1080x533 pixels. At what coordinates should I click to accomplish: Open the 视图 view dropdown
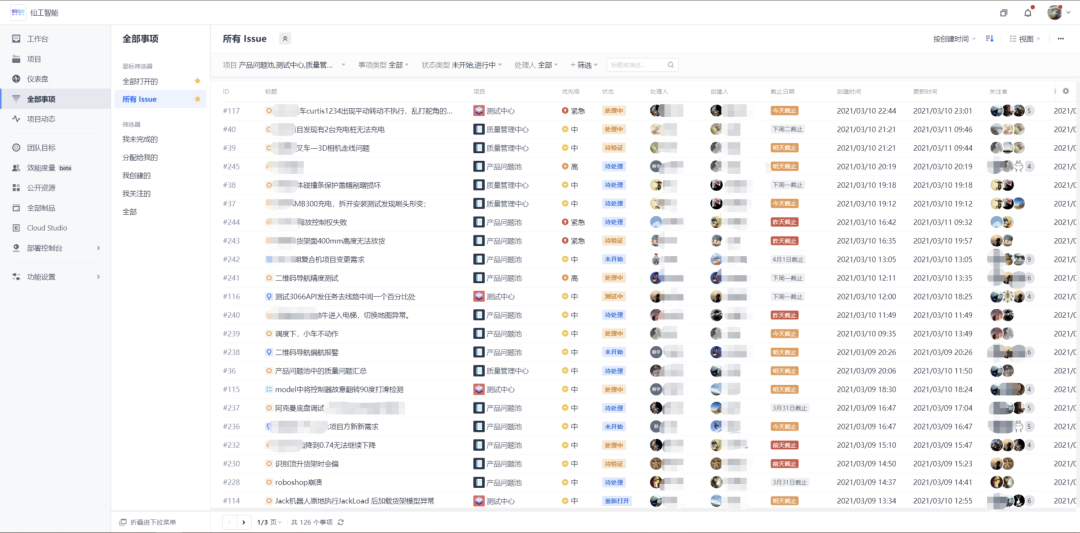1025,39
